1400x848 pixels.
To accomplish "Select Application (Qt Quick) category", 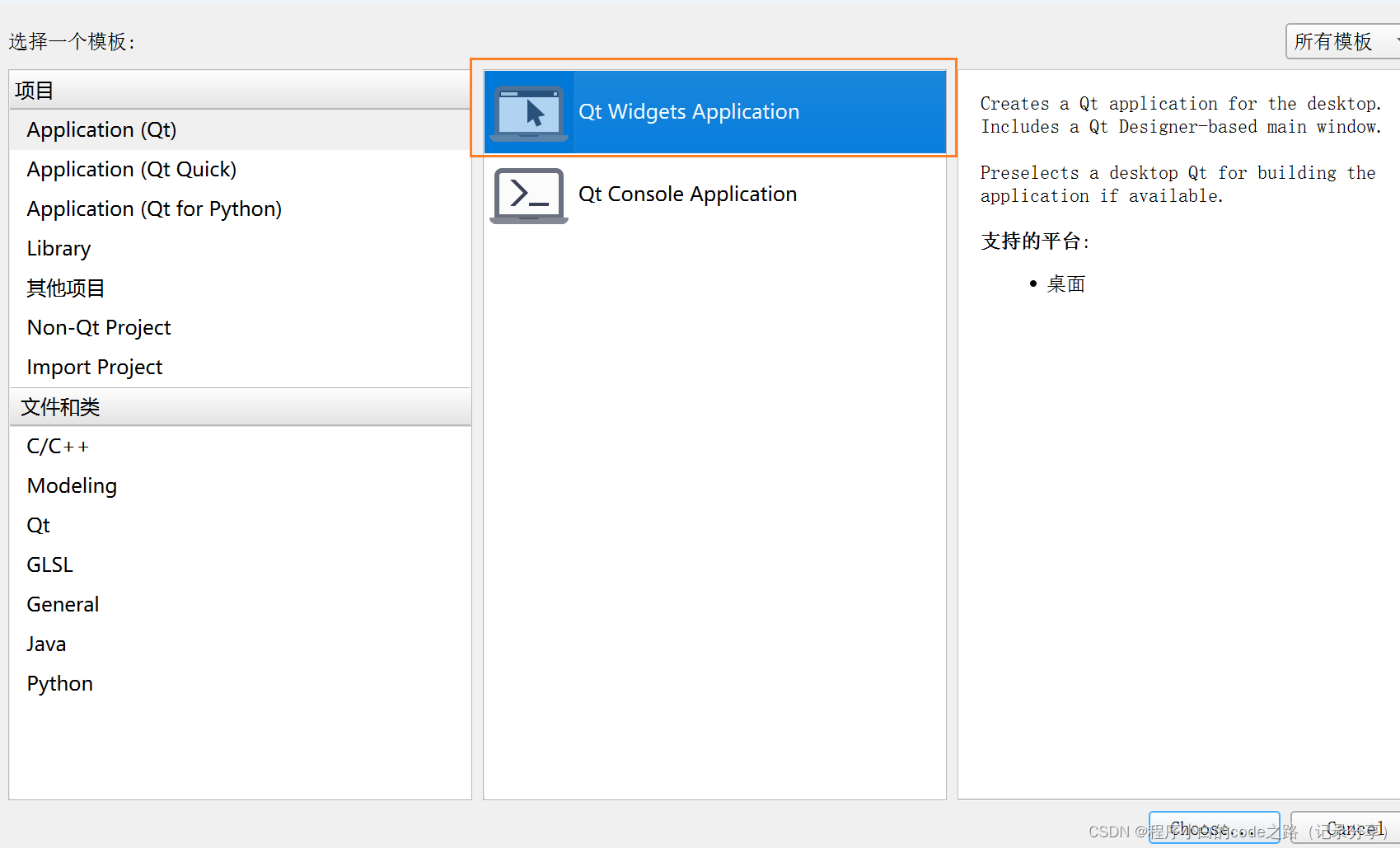I will coord(240,169).
